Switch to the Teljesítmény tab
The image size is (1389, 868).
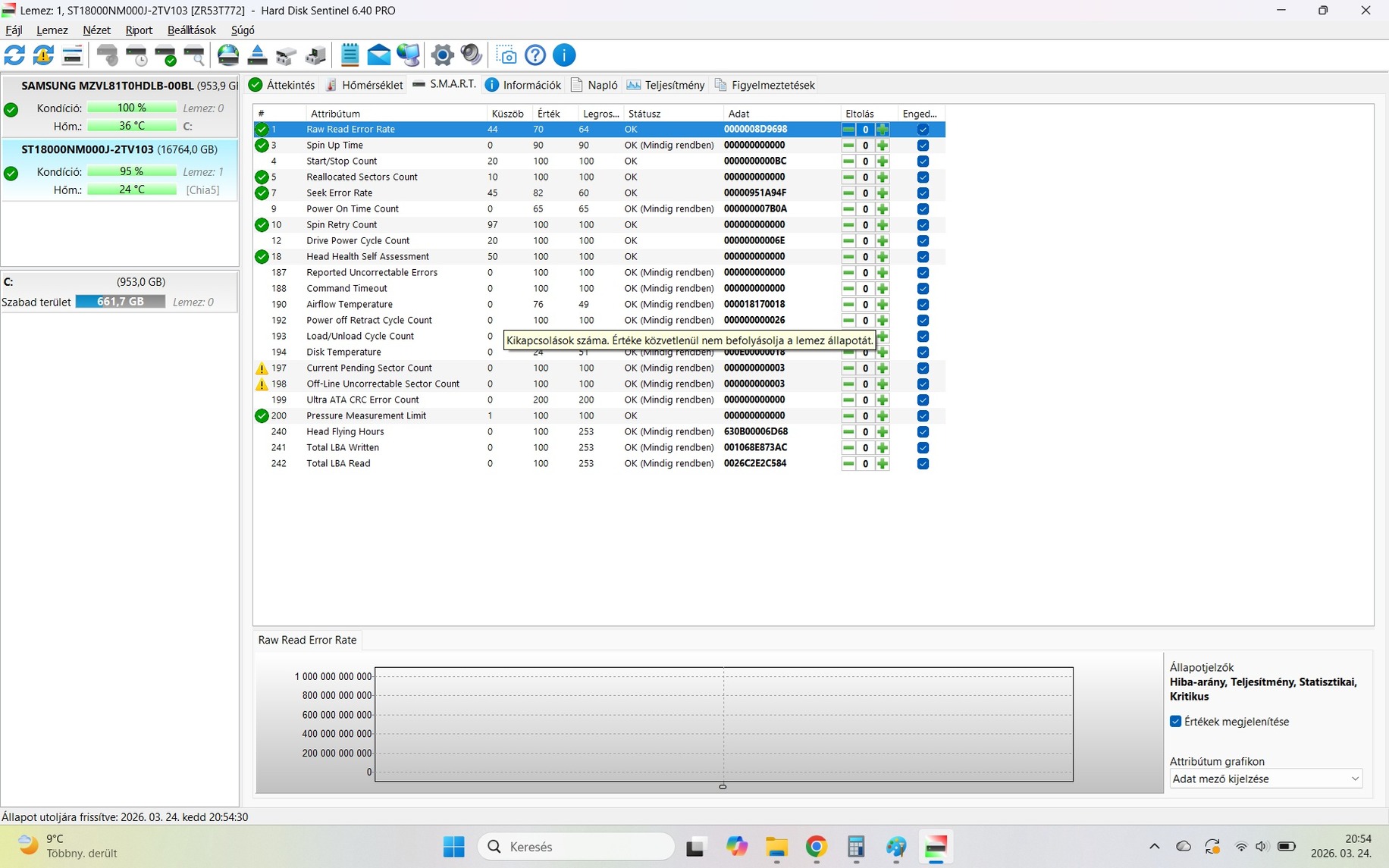[x=666, y=85]
